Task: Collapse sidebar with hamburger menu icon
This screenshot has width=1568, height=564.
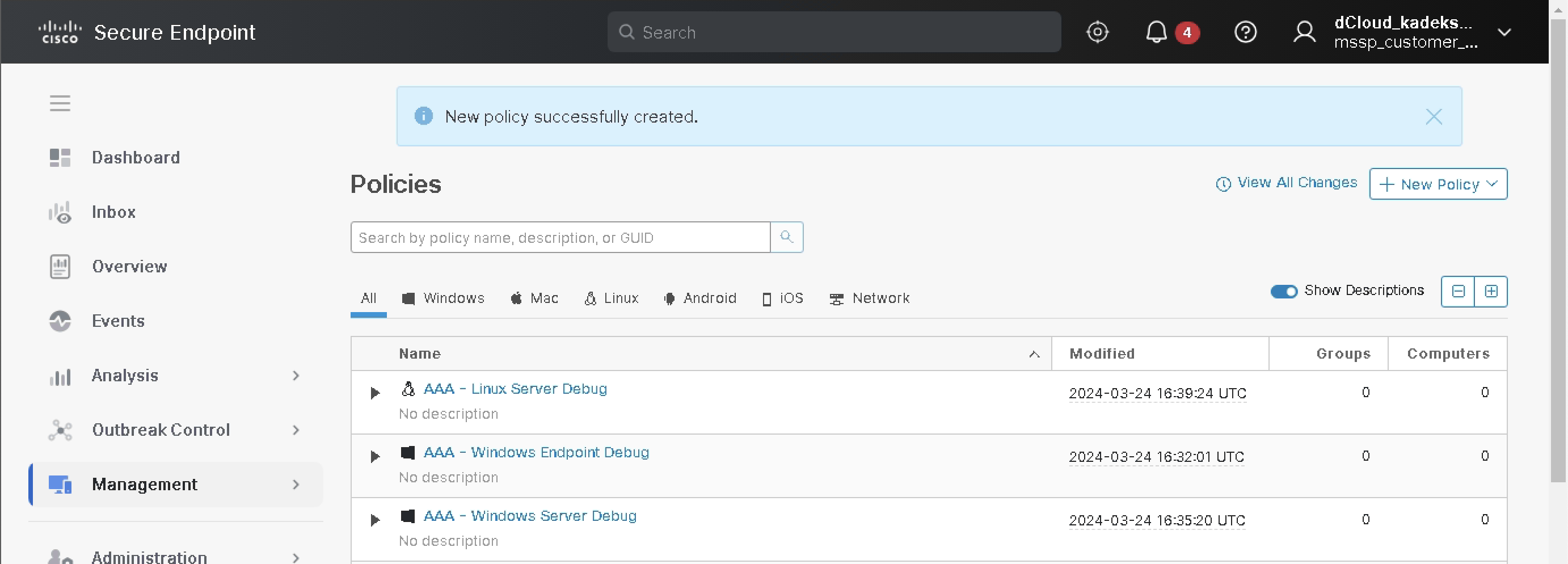Action: 60,103
